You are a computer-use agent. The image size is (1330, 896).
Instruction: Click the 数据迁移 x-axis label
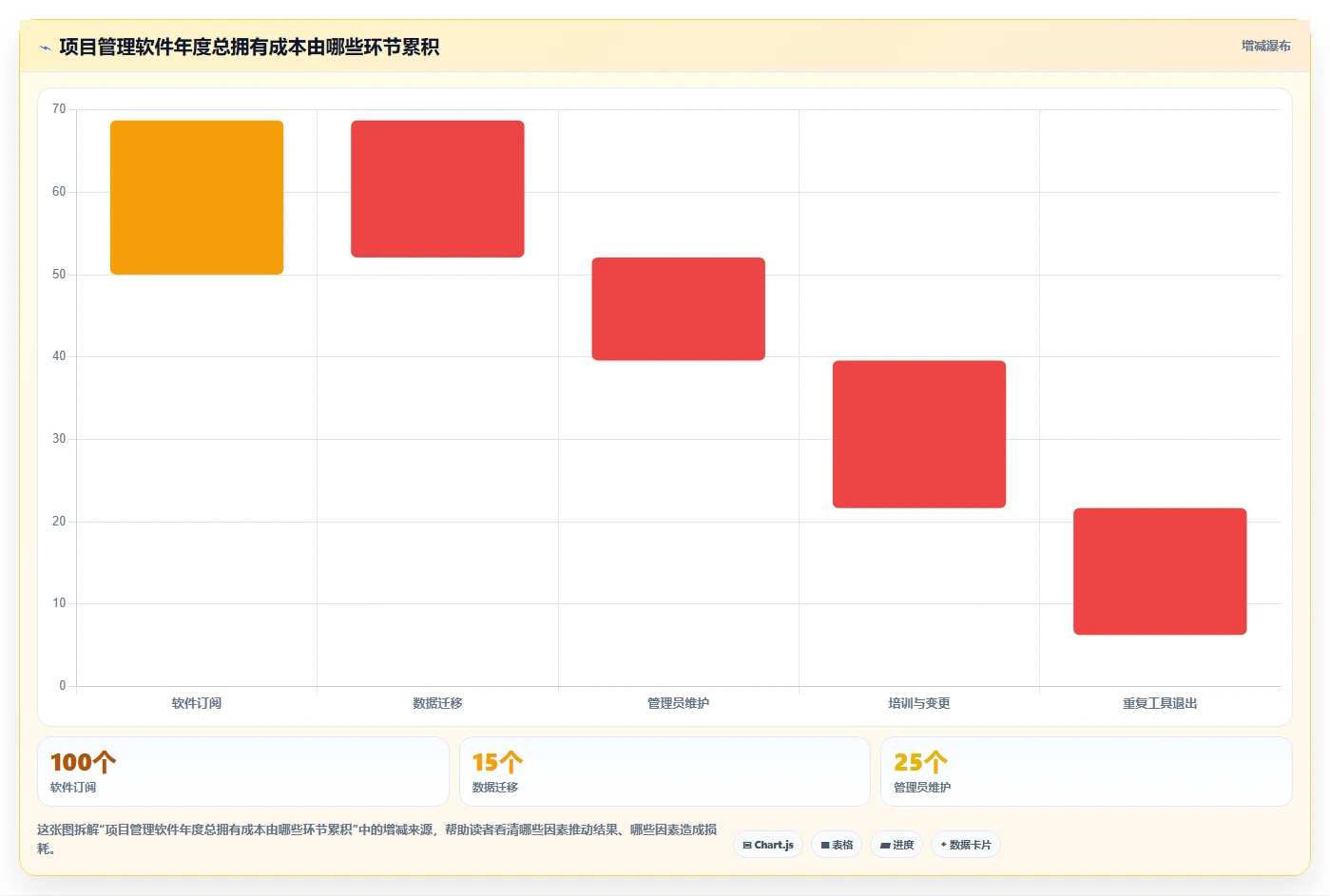[437, 703]
